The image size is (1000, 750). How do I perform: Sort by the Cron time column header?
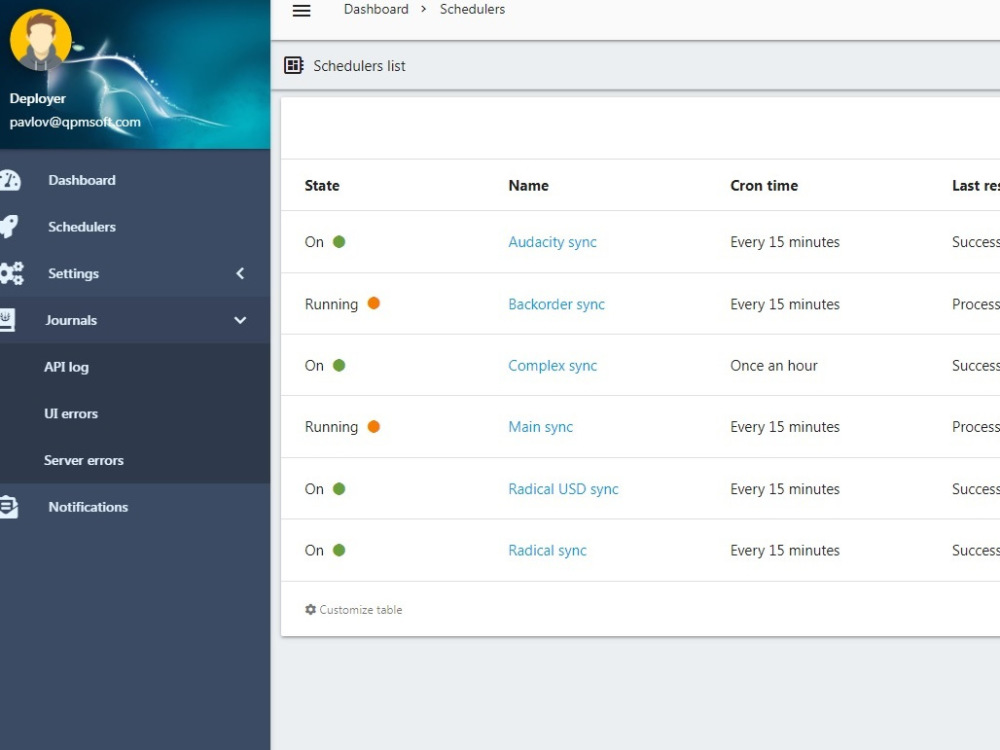click(764, 186)
